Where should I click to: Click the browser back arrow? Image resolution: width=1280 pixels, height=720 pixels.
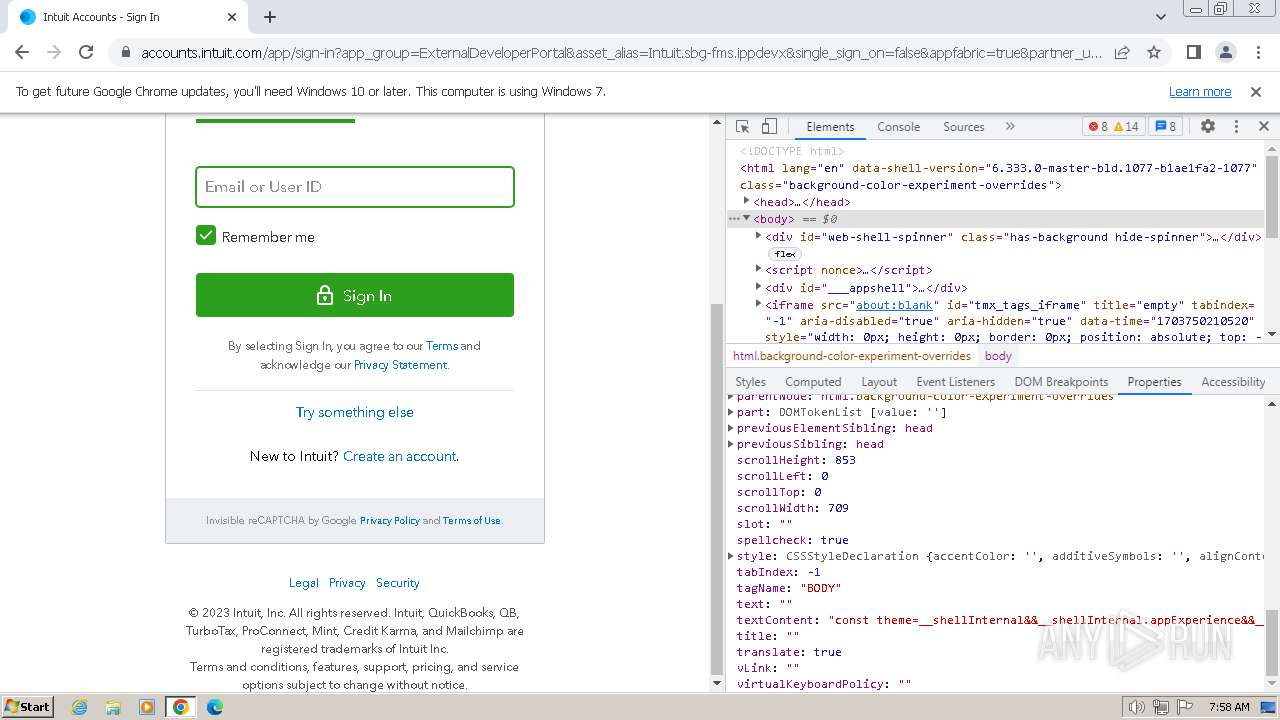[22, 52]
